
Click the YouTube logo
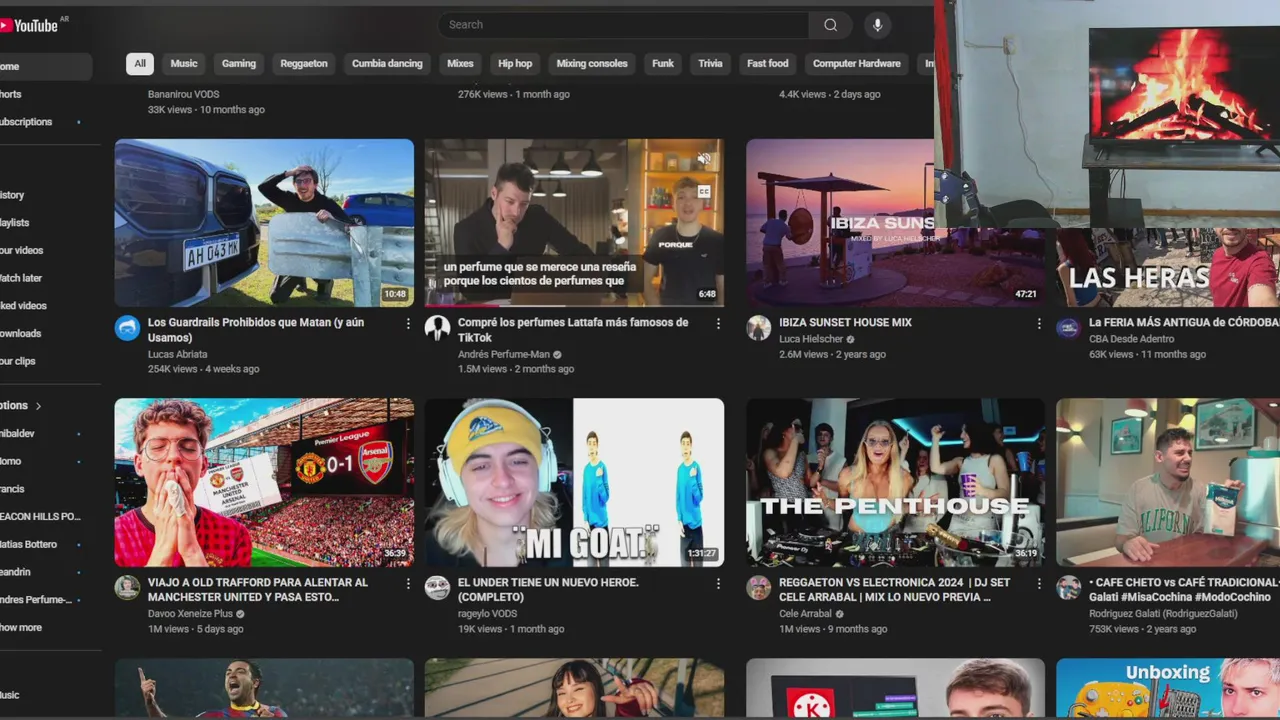pos(28,25)
